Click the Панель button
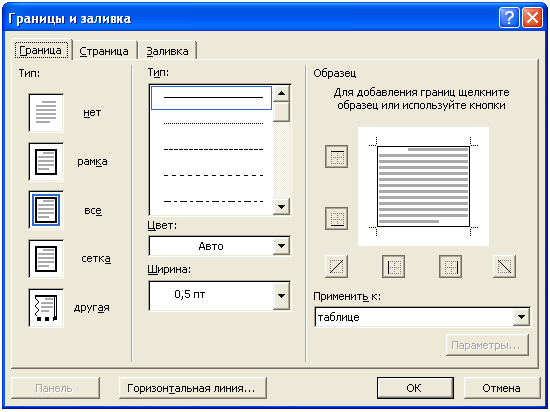The image size is (550, 412). (55, 388)
